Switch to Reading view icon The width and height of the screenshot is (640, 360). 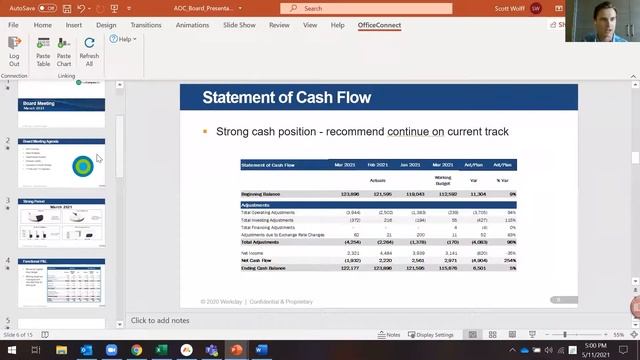[512, 335]
